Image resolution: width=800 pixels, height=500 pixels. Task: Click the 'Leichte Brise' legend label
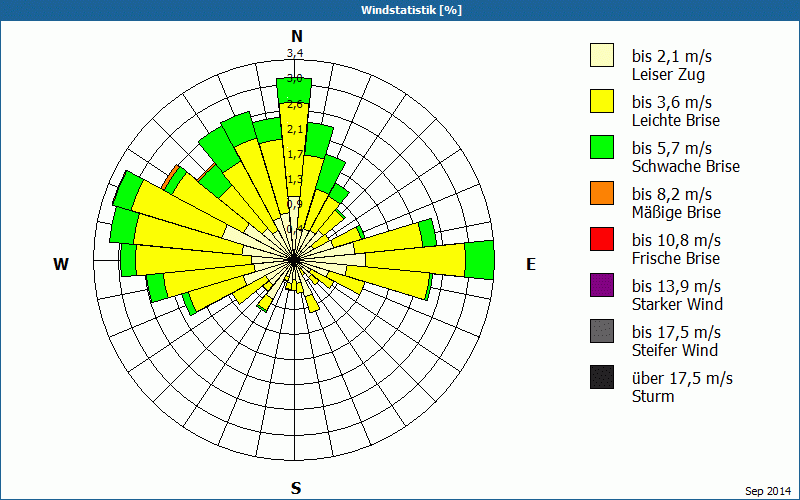click(676, 120)
